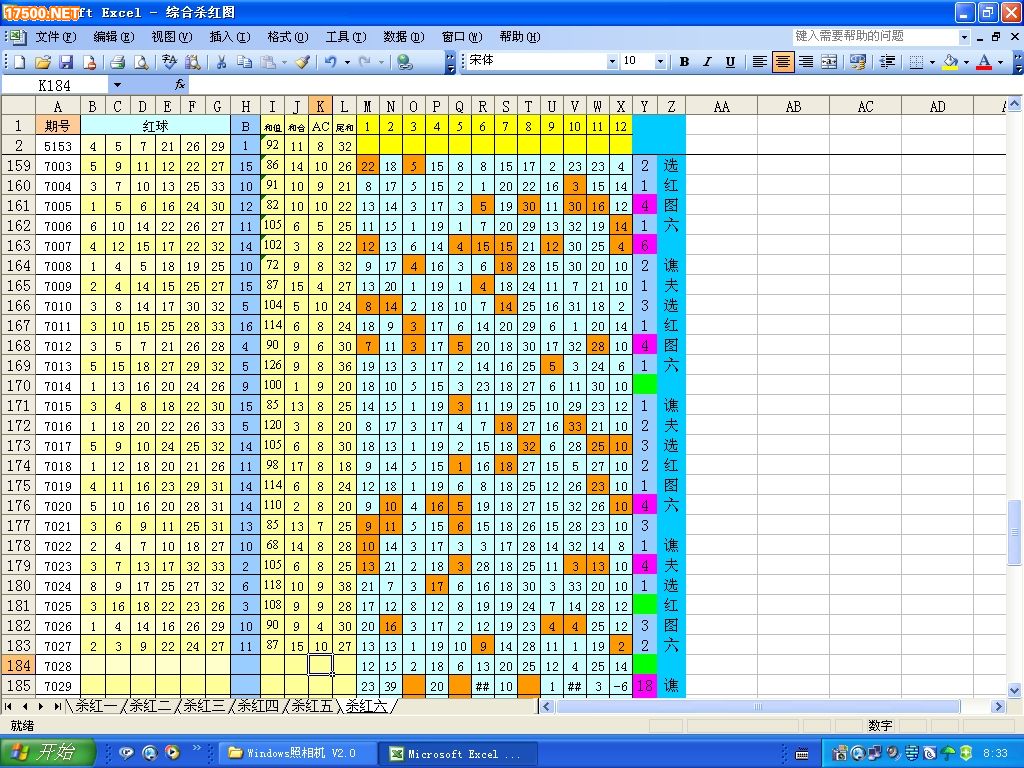Viewport: 1024px width, 768px height.
Task: Set Align Left for the cell
Action: coord(759,62)
